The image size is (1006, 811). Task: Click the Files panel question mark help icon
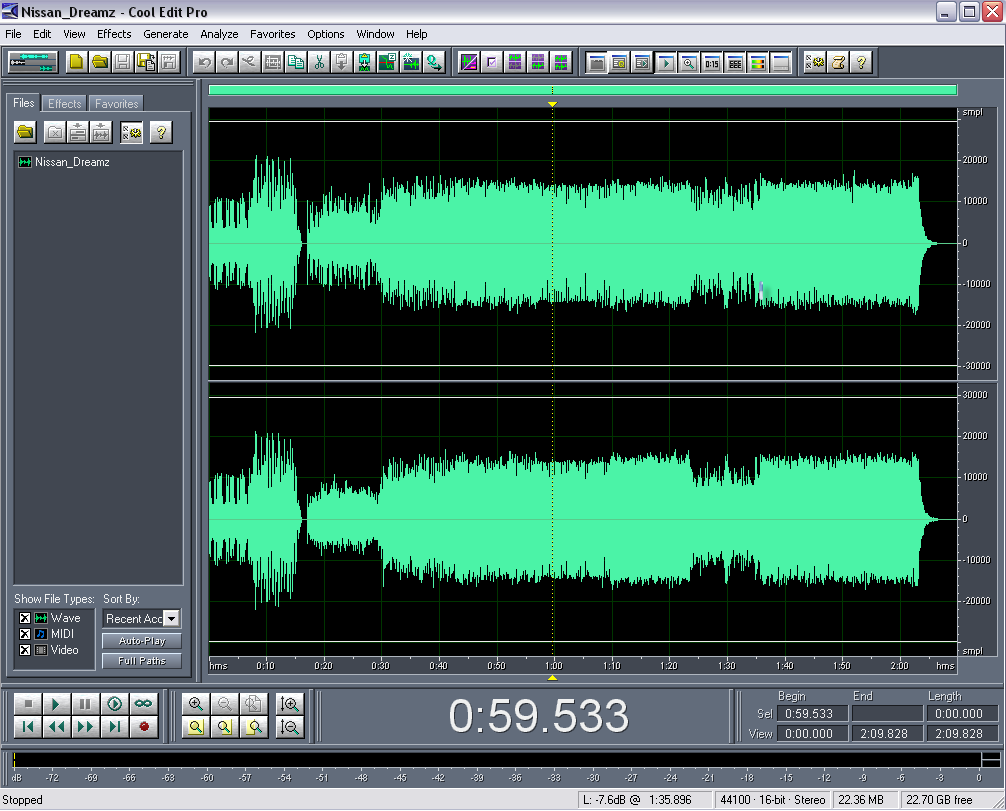tap(161, 132)
